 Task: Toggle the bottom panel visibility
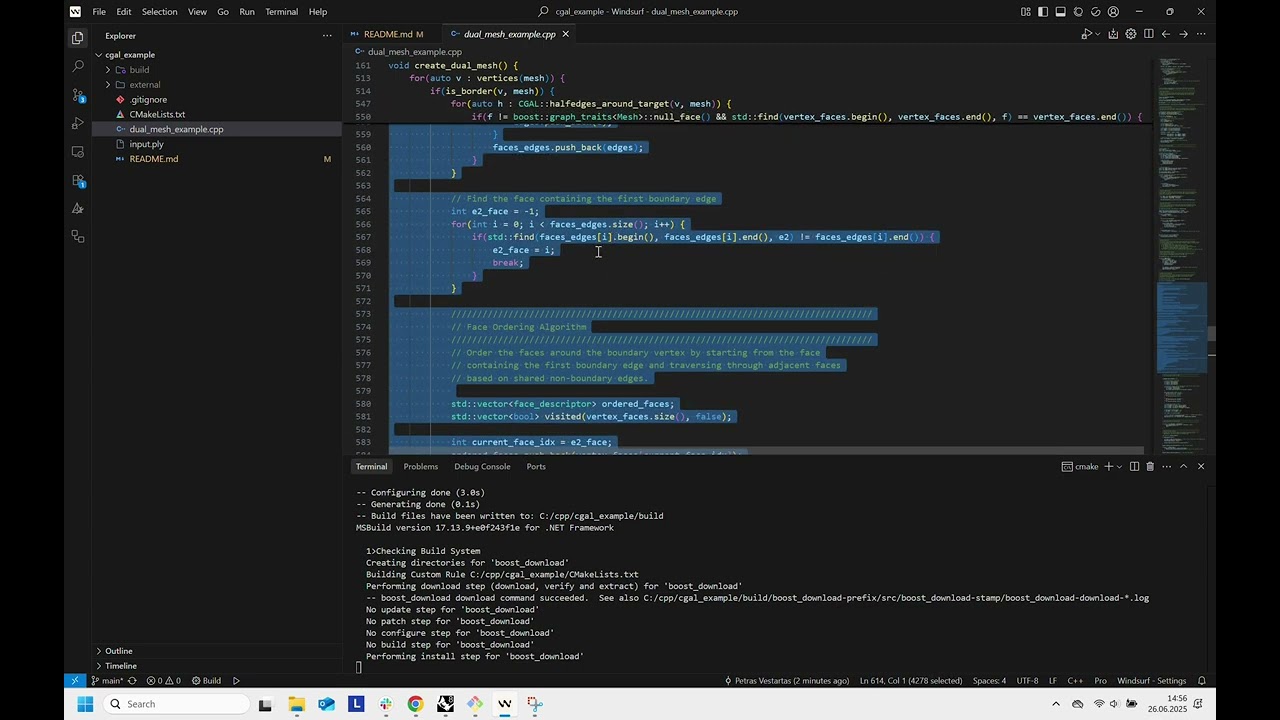pyautogui.click(x=1061, y=12)
